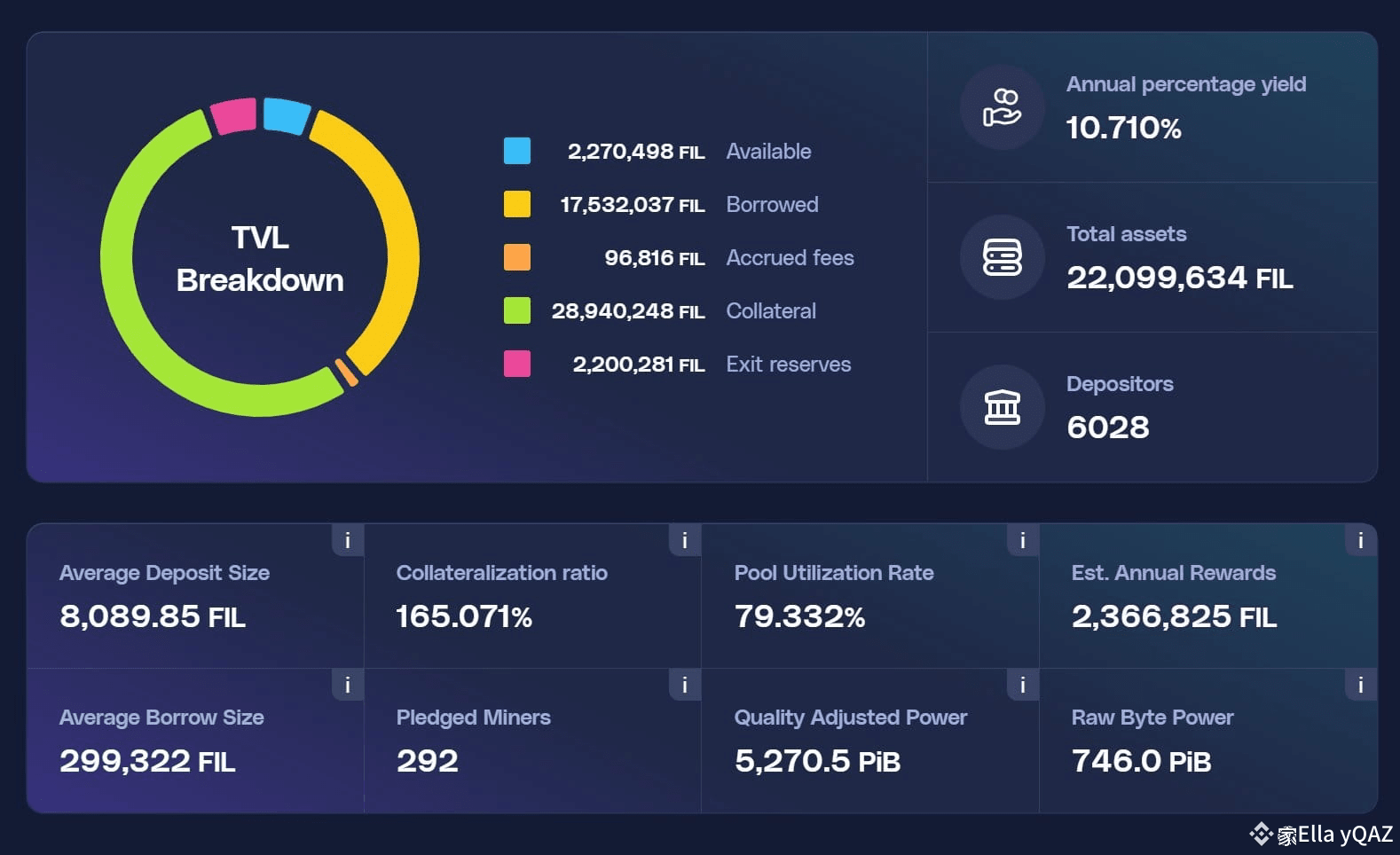Click the Annual percentage yield label
The image size is (1400, 855).
point(1186,84)
